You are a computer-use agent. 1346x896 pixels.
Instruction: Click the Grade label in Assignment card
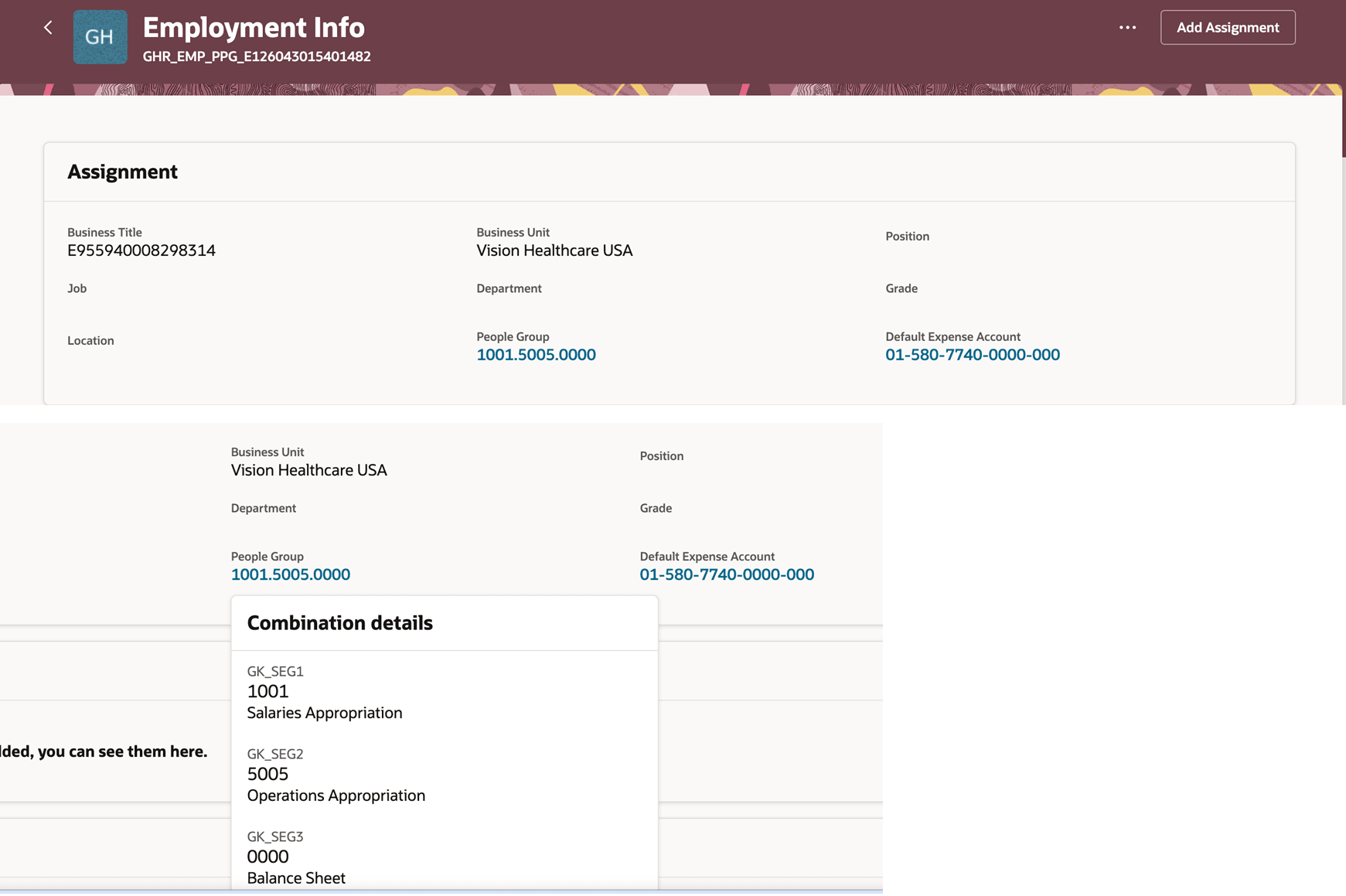901,288
